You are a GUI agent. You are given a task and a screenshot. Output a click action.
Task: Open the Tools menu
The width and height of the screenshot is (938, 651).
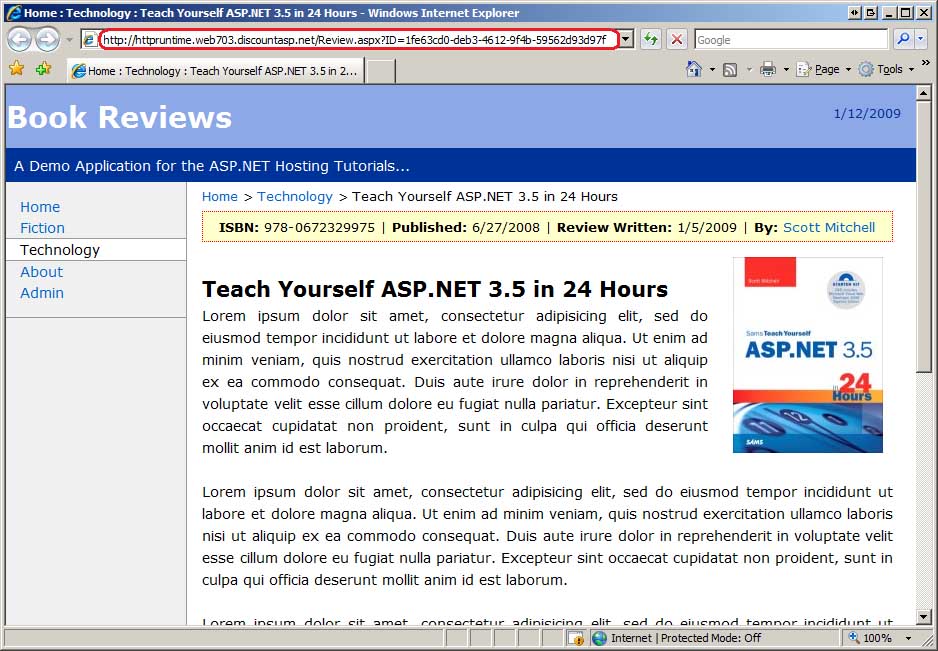click(886, 69)
